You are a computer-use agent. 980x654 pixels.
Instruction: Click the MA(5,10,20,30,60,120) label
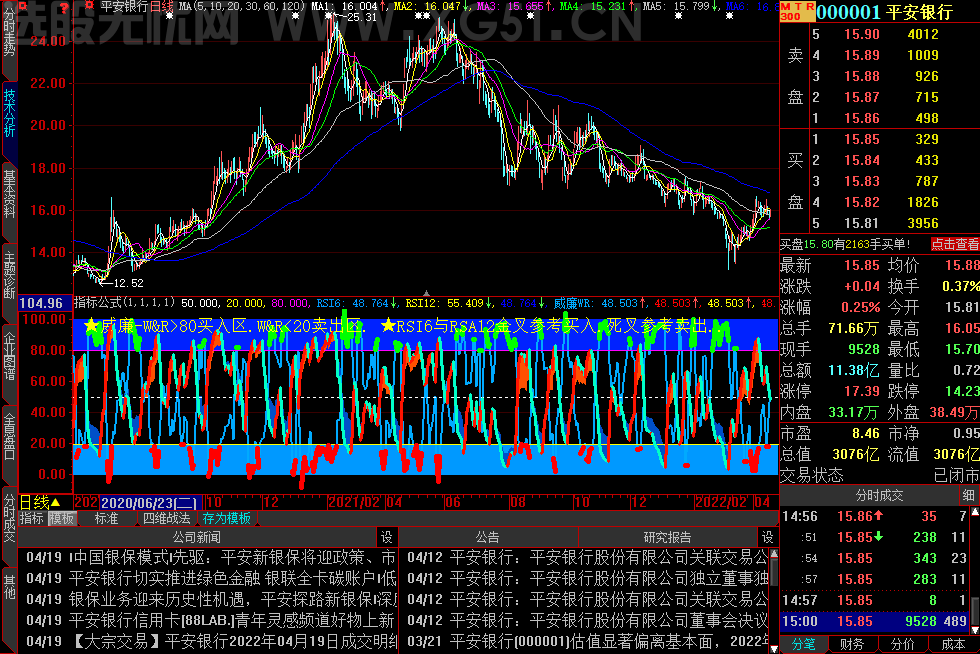pos(242,6)
